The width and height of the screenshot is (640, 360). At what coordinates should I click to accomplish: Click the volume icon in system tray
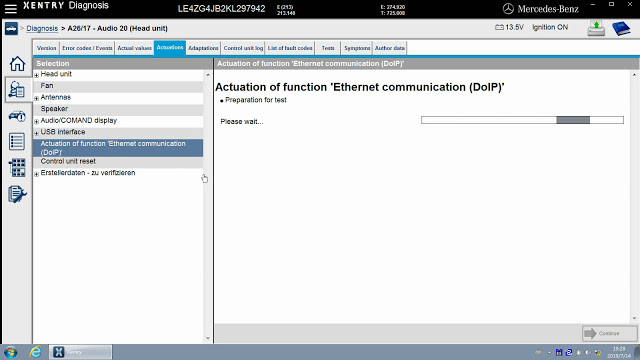(x=588, y=353)
